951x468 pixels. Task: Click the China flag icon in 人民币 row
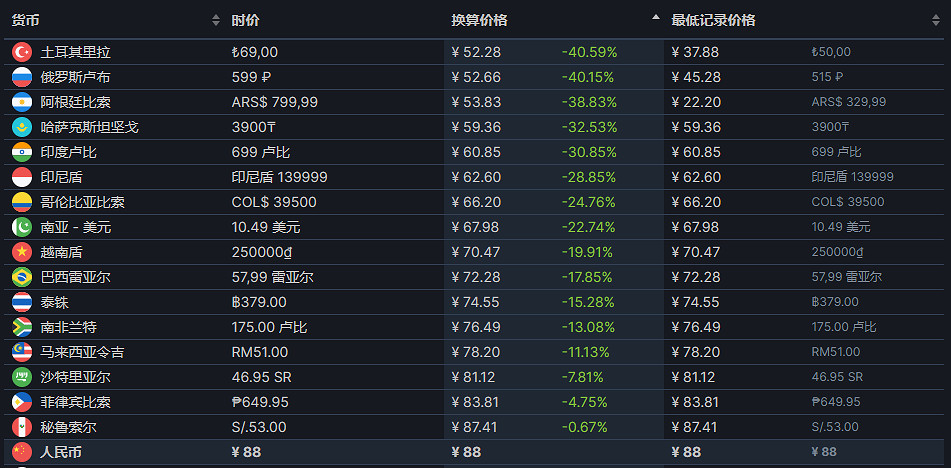click(x=22, y=452)
